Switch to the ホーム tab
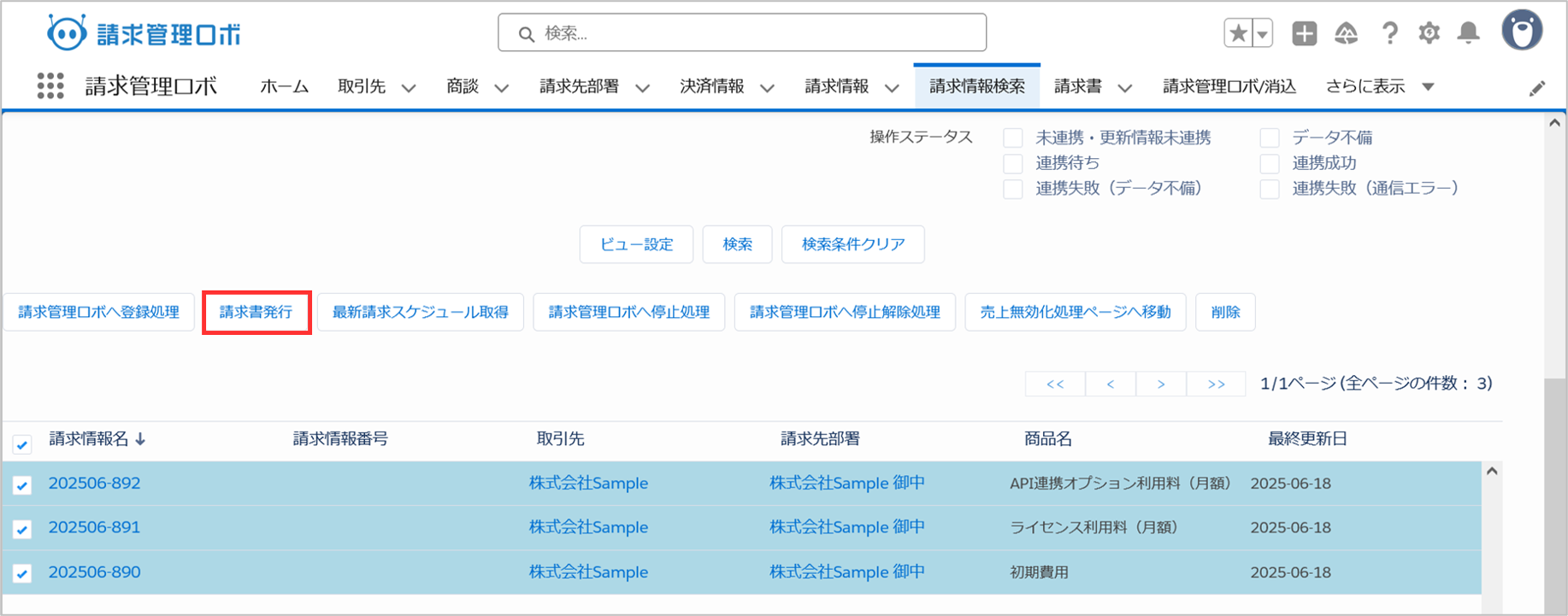 [284, 87]
